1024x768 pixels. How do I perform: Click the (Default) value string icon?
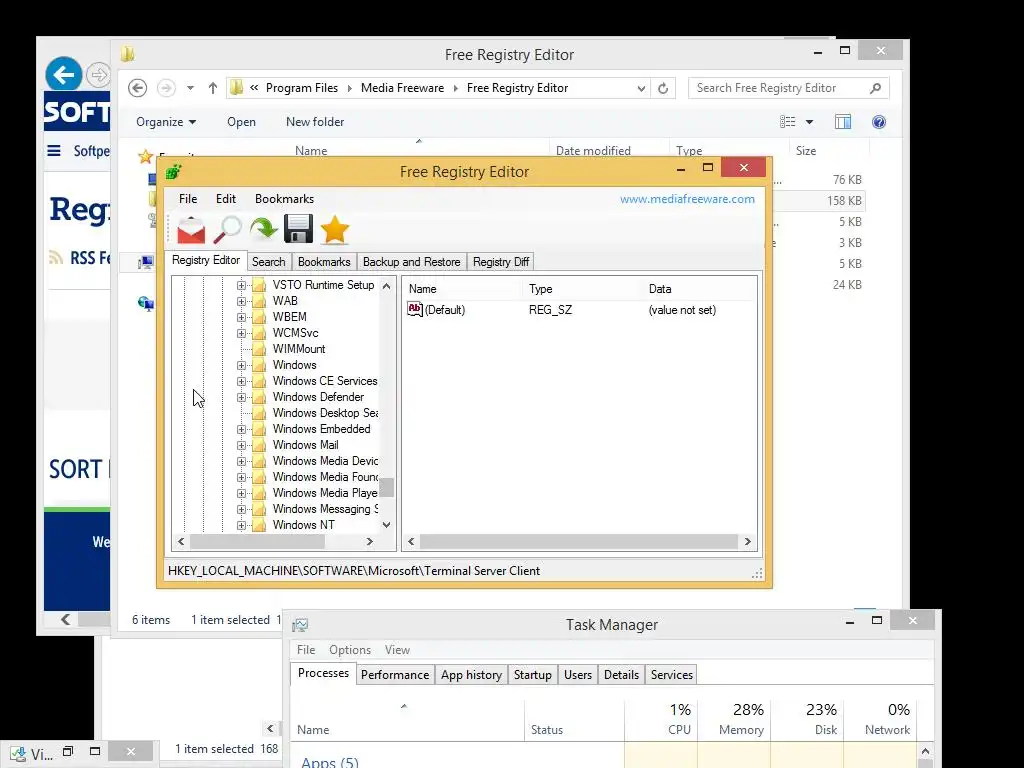(415, 310)
